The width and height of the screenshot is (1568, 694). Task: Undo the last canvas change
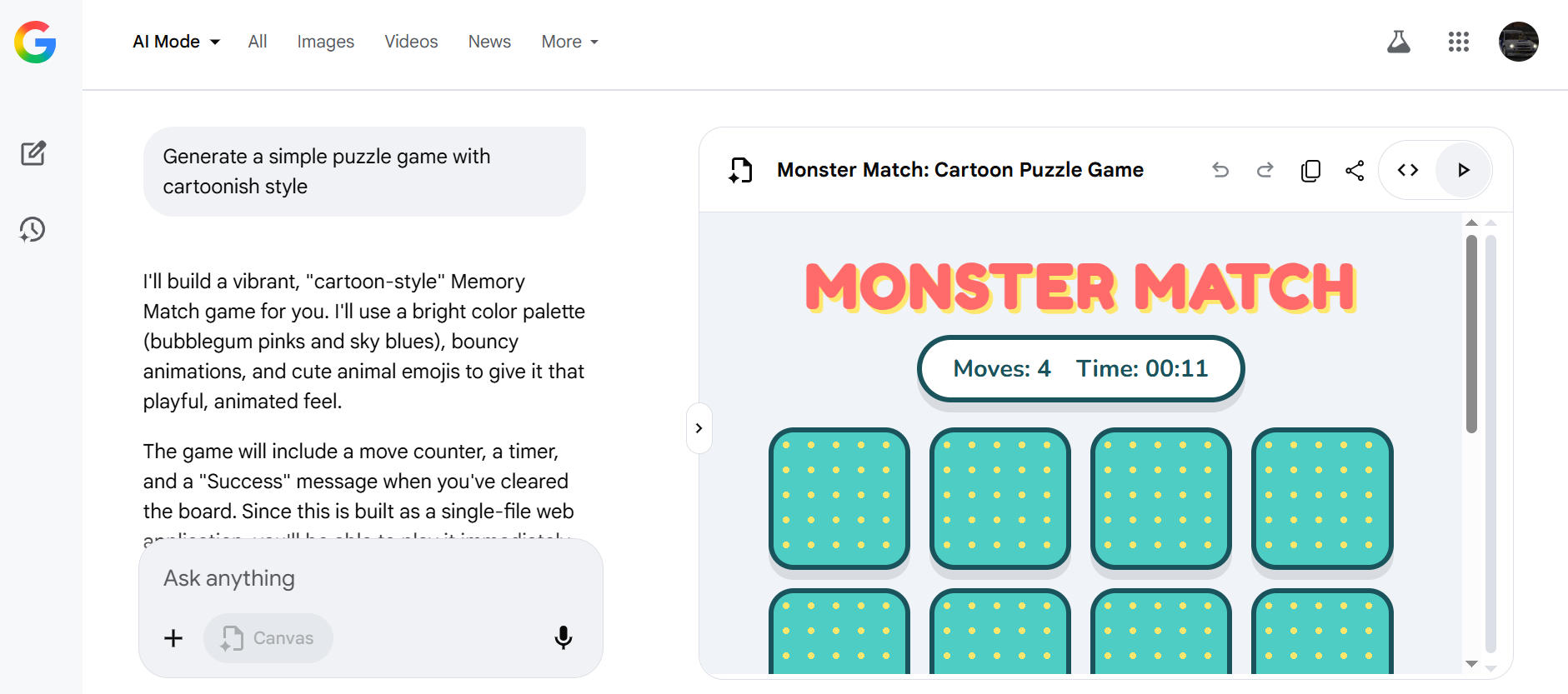tap(1220, 170)
